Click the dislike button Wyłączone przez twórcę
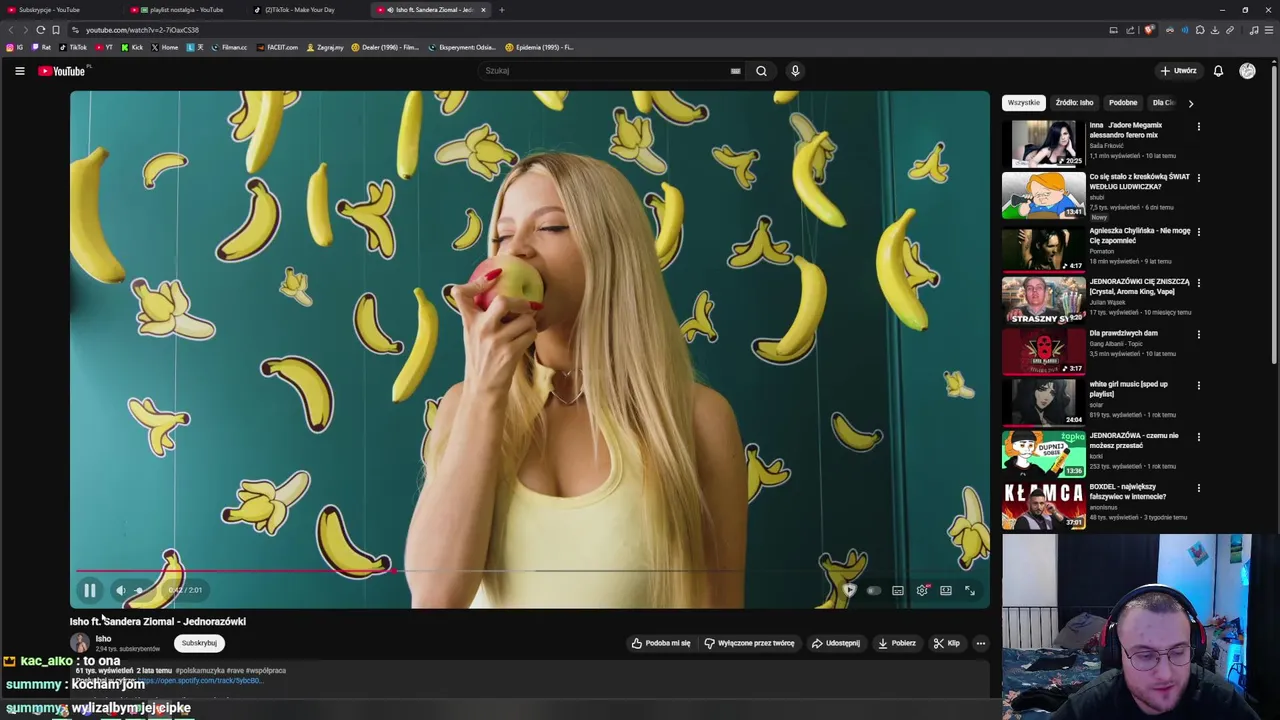 point(749,643)
